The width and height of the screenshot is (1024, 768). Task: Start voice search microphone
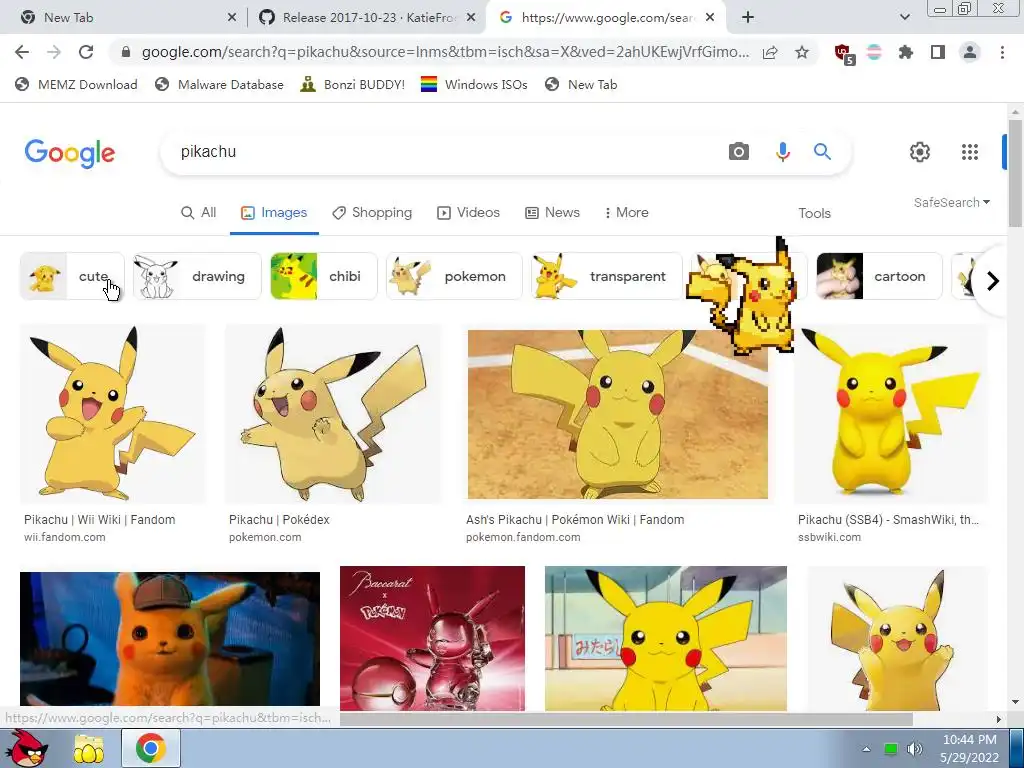tap(782, 152)
